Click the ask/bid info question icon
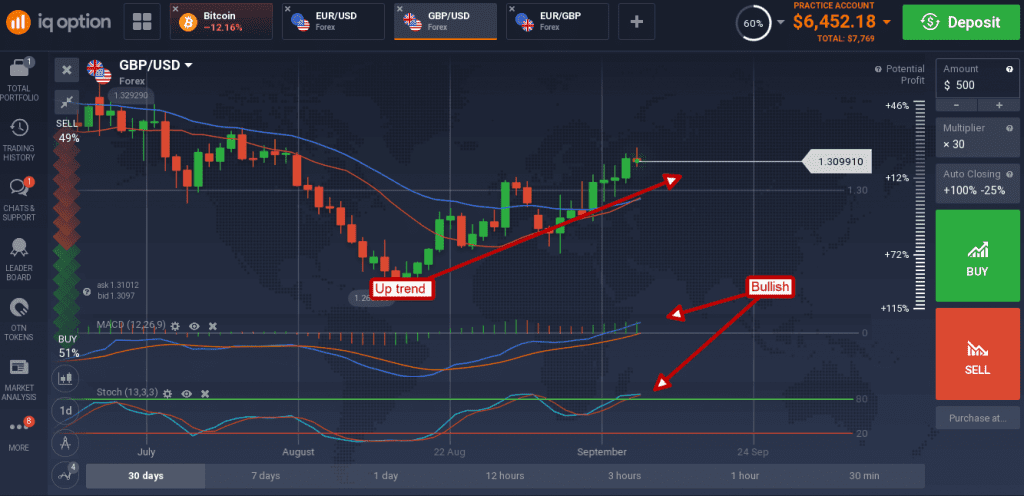Image resolution: width=1024 pixels, height=496 pixels. (87, 292)
